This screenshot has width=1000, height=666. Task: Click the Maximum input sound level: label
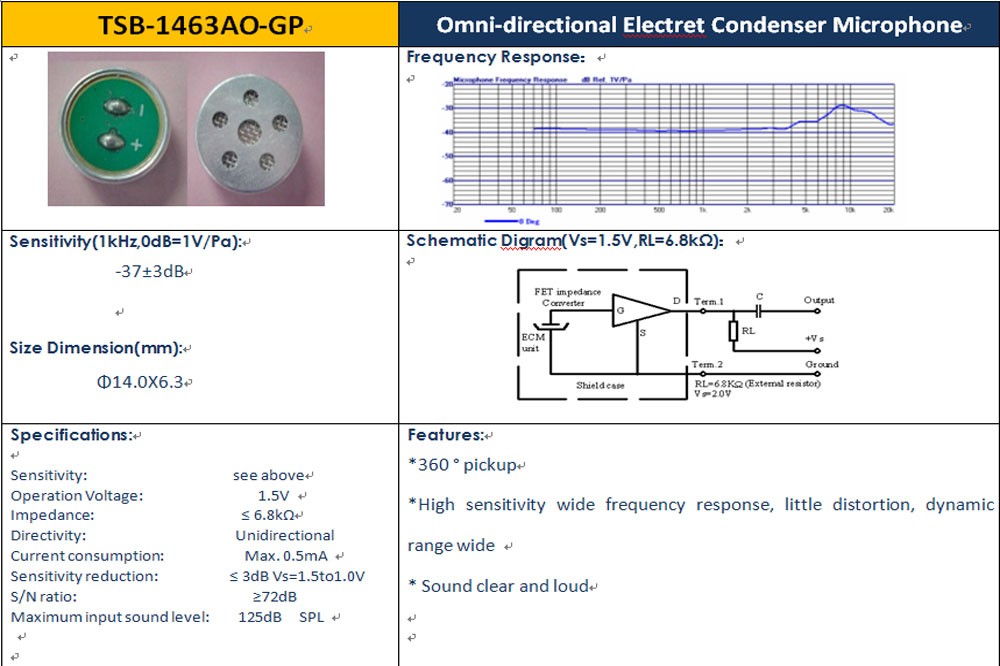pyautogui.click(x=110, y=617)
